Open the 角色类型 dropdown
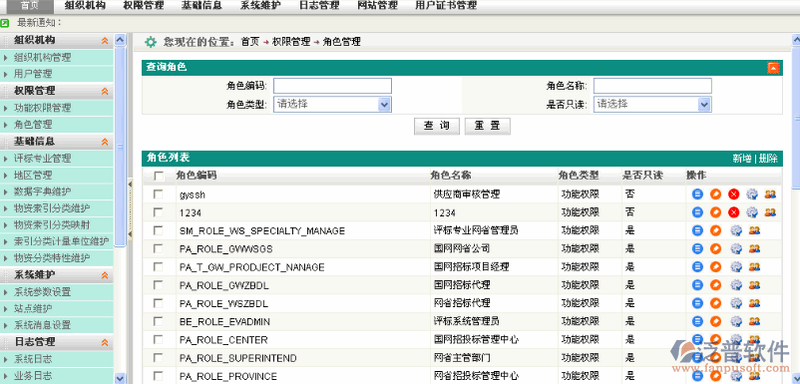This screenshot has width=800, height=384. 333,104
